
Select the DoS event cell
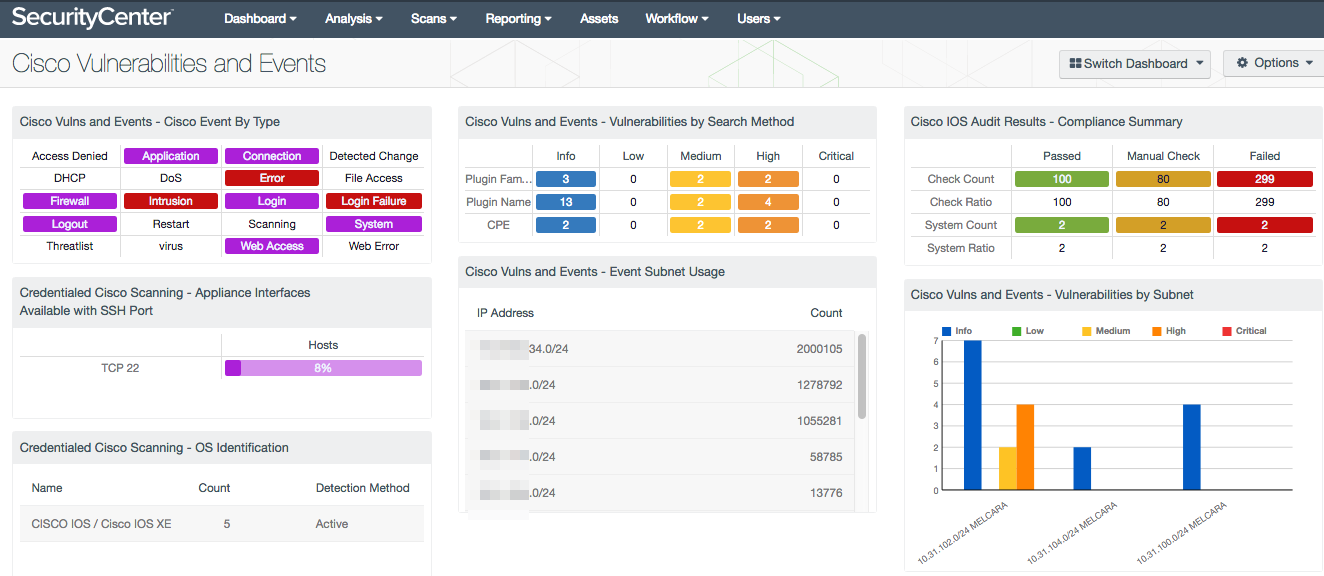coord(171,179)
